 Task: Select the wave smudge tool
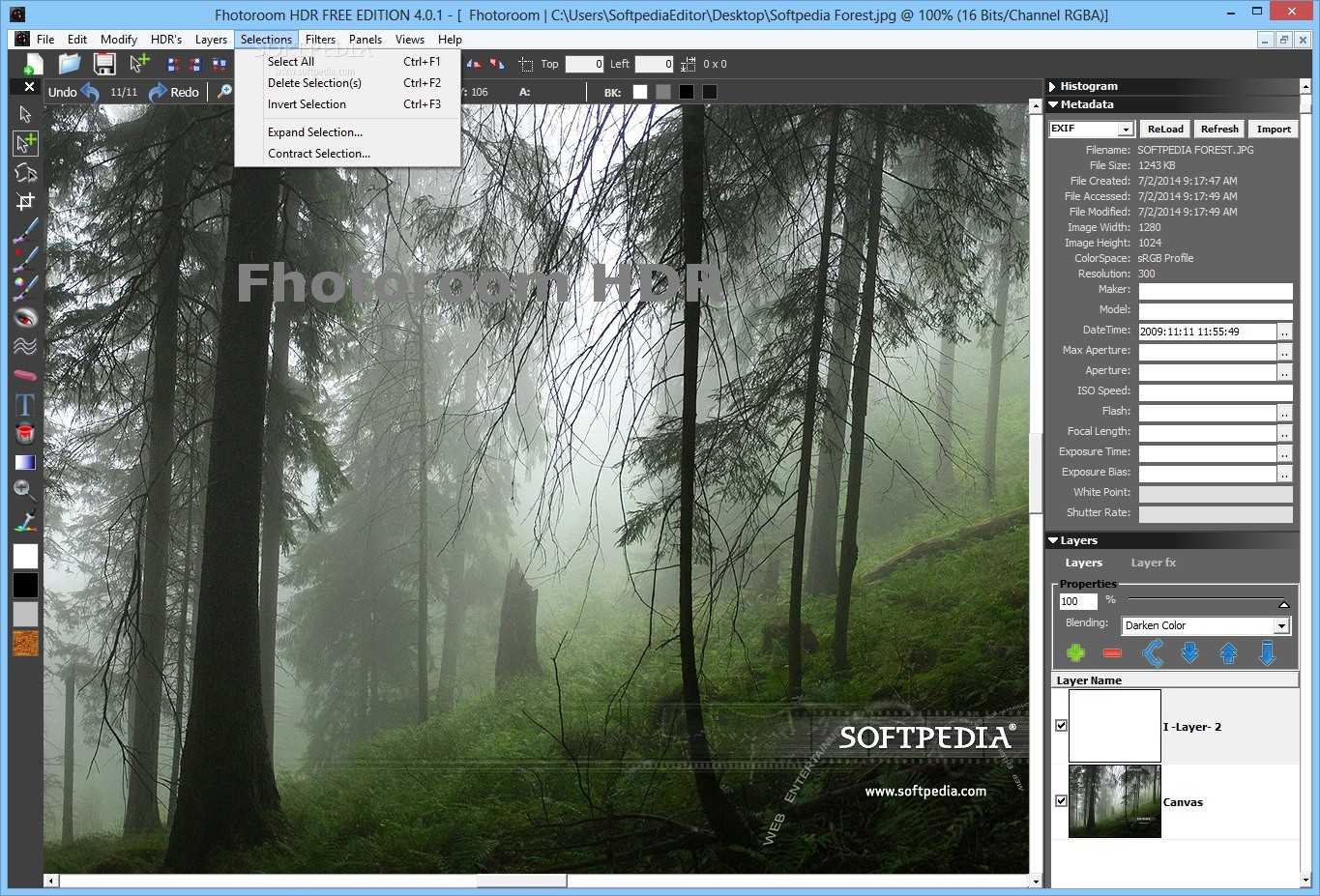25,346
